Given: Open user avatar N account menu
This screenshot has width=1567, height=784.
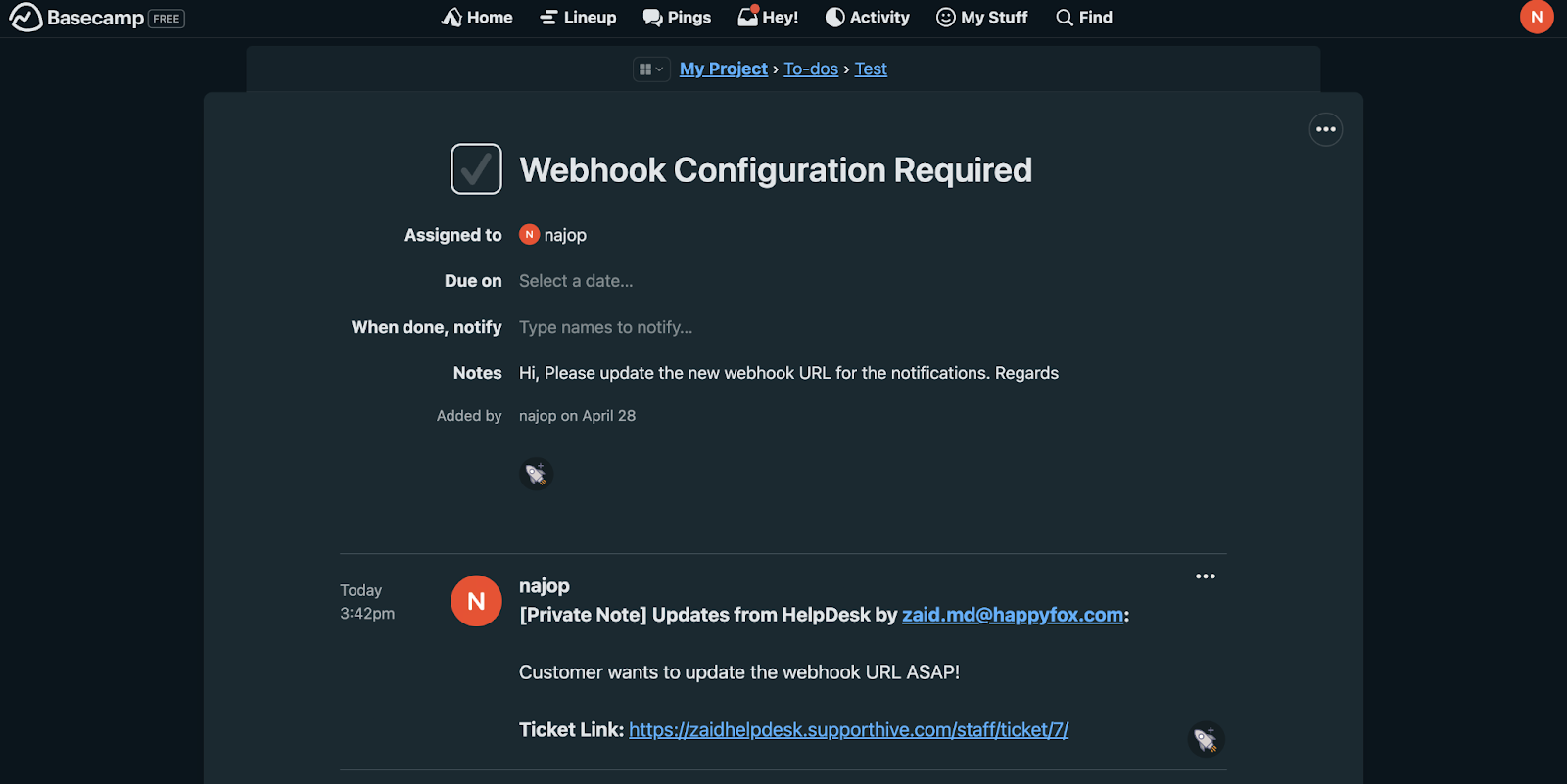Looking at the screenshot, I should click(x=1537, y=17).
